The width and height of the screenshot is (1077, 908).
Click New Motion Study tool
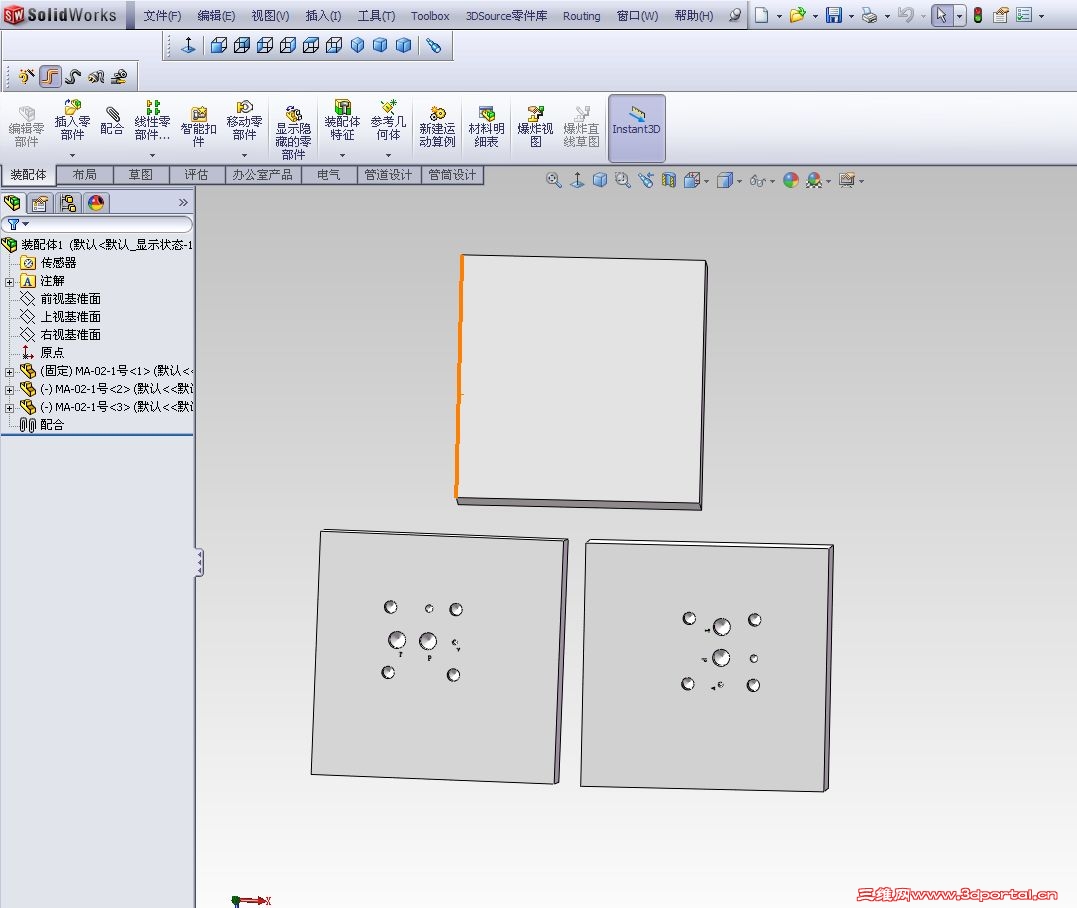click(438, 127)
